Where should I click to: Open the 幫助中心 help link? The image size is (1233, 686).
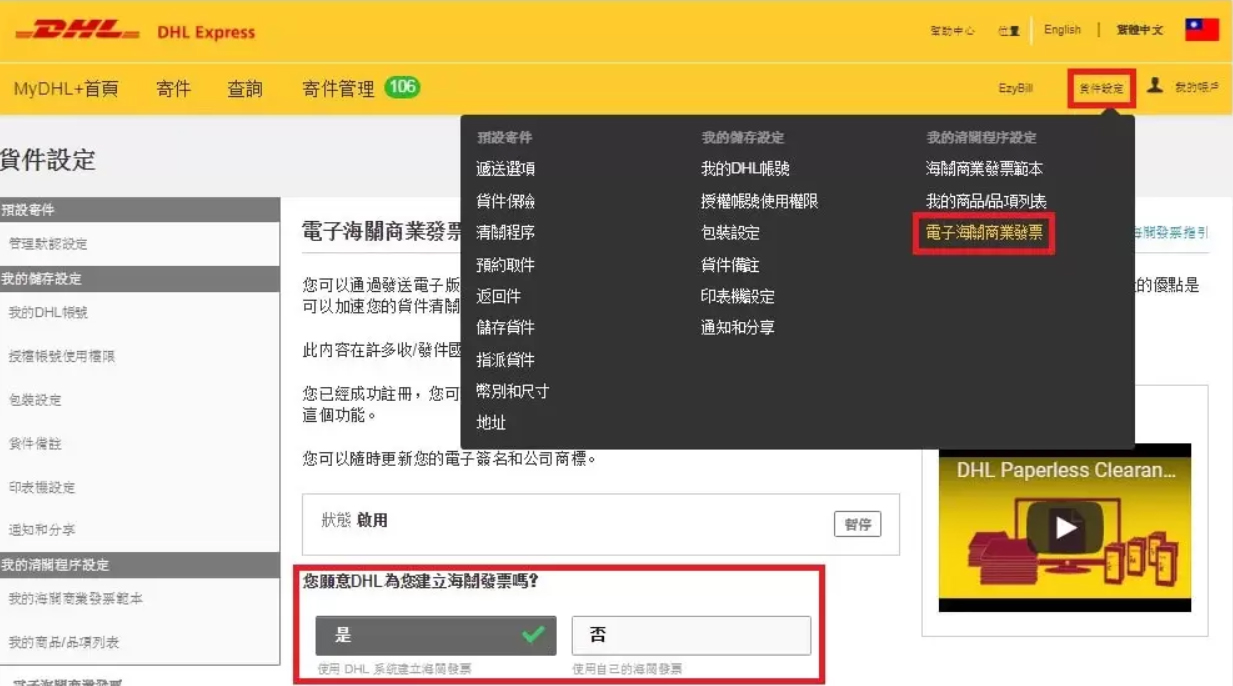(952, 31)
